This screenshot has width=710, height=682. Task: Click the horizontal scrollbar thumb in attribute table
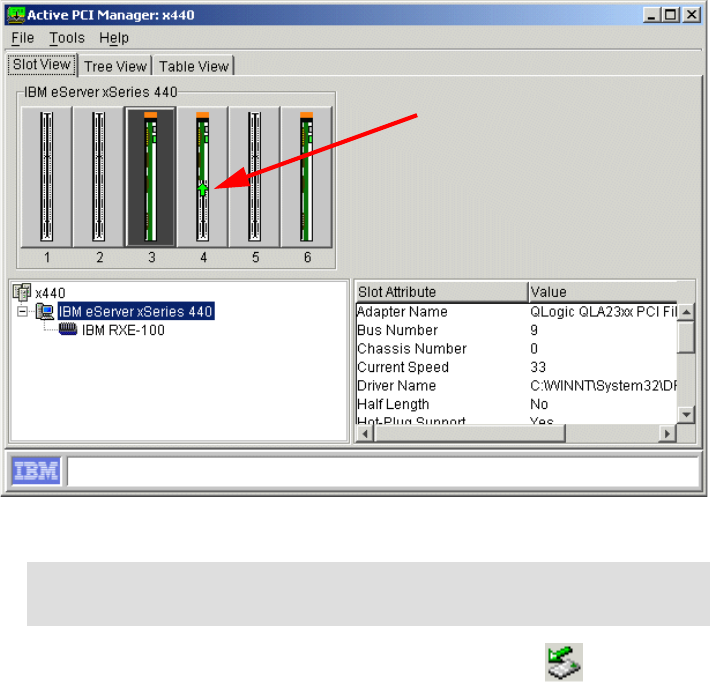point(470,434)
